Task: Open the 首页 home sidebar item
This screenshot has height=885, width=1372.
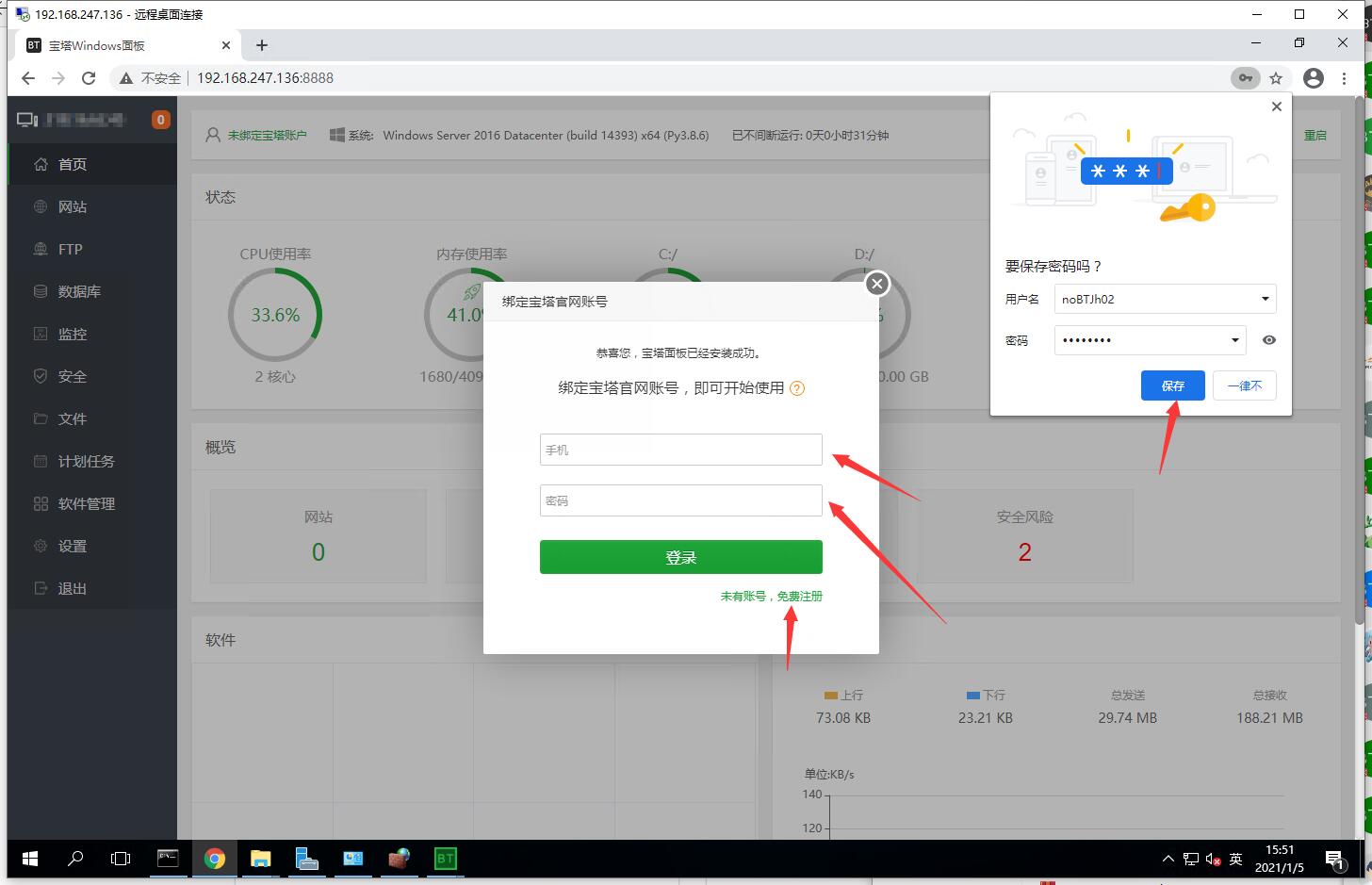Action: click(x=92, y=164)
